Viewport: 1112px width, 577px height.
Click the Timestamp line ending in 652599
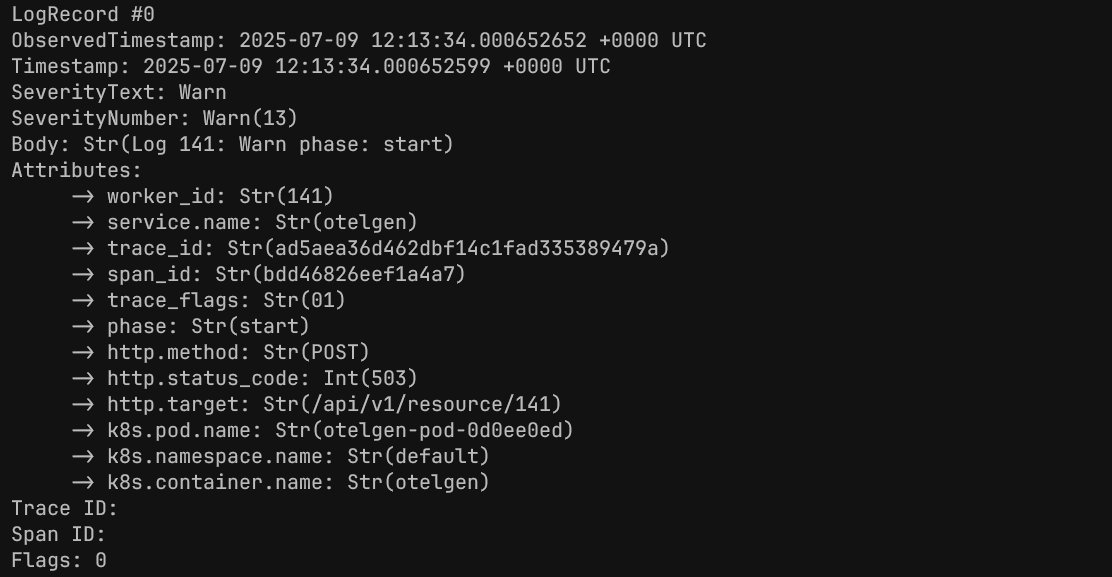[310, 67]
